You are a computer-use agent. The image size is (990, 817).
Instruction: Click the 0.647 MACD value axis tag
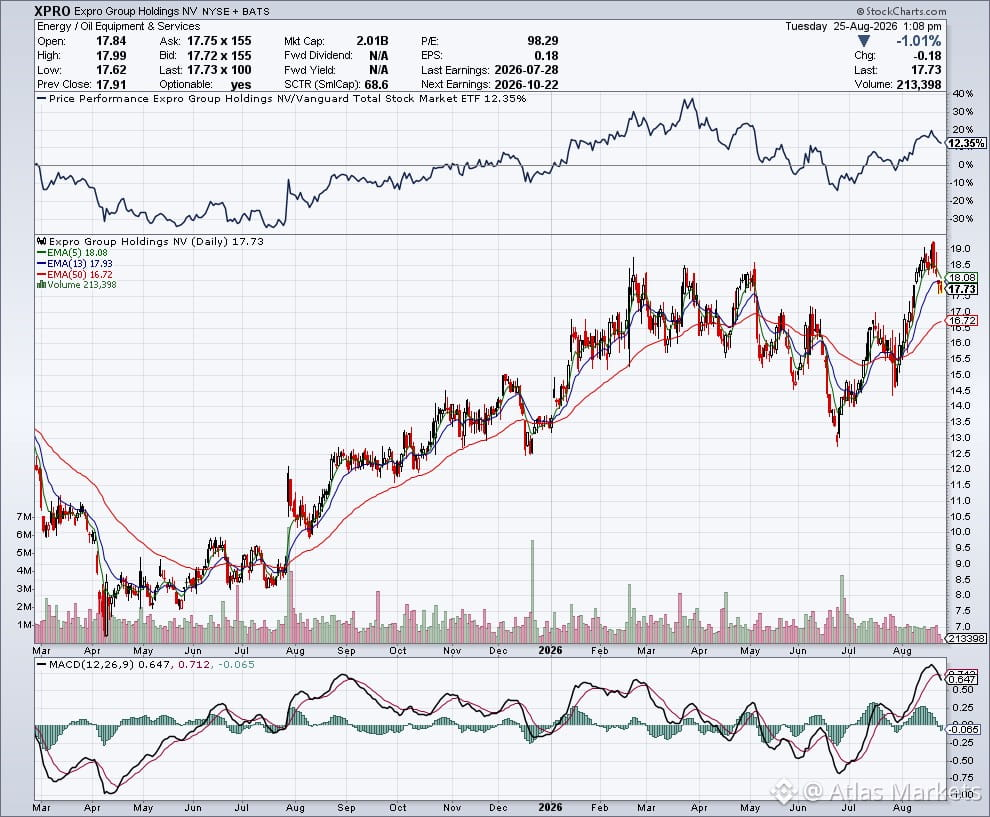[x=962, y=679]
